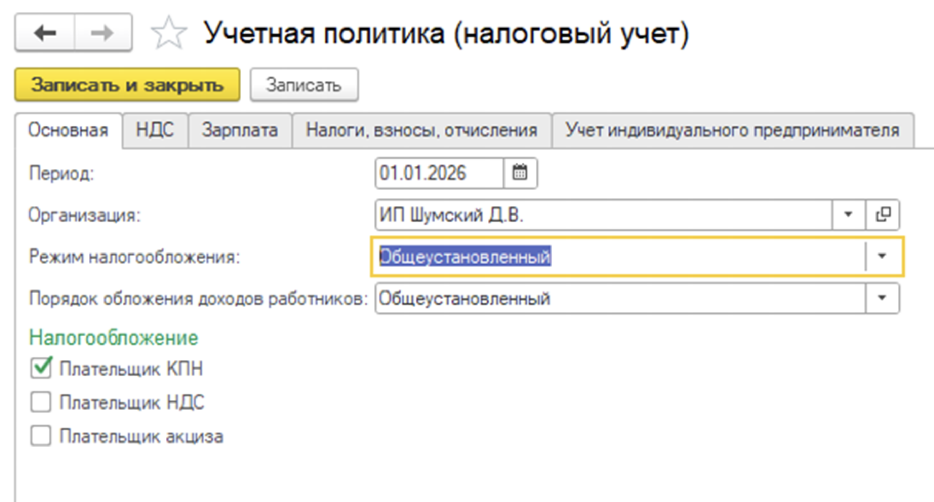Tick the Плательщик акциза checkbox

pos(42,436)
